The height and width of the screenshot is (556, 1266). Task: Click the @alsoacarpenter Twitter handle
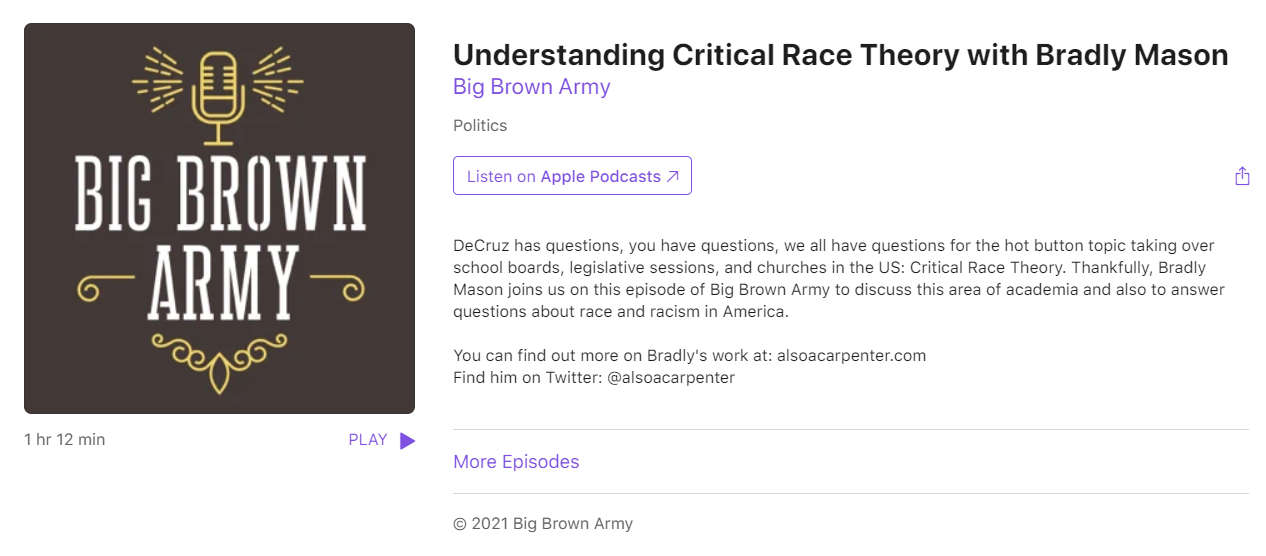(671, 378)
